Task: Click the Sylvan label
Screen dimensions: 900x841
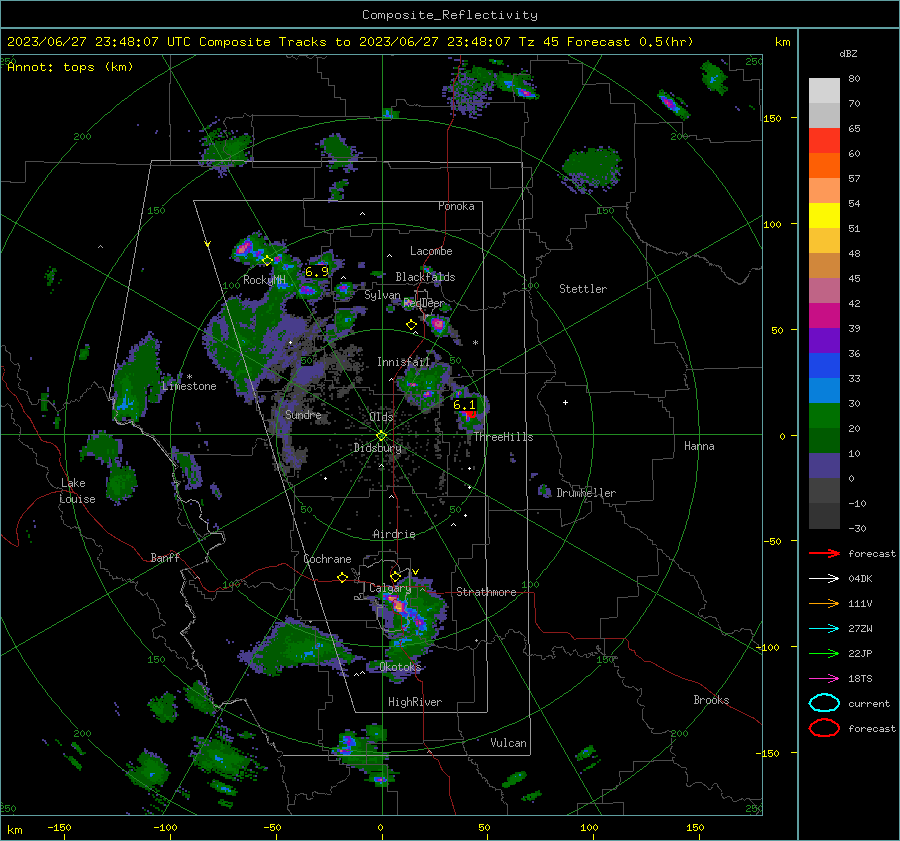Action: [382, 295]
